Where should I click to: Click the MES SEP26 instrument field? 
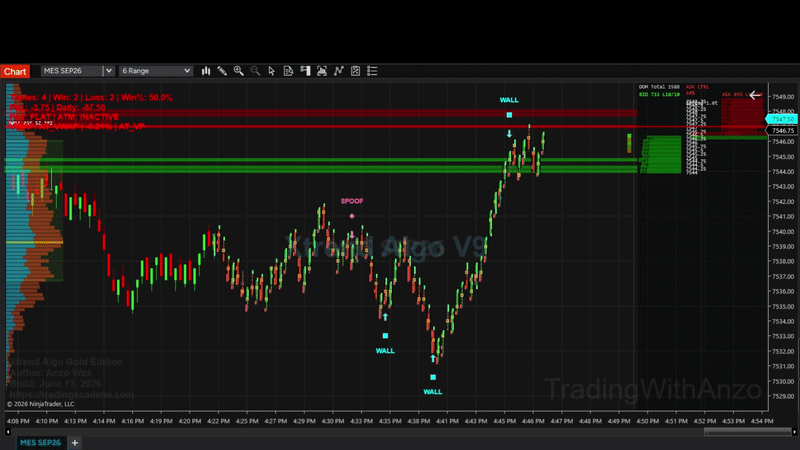tap(72, 71)
